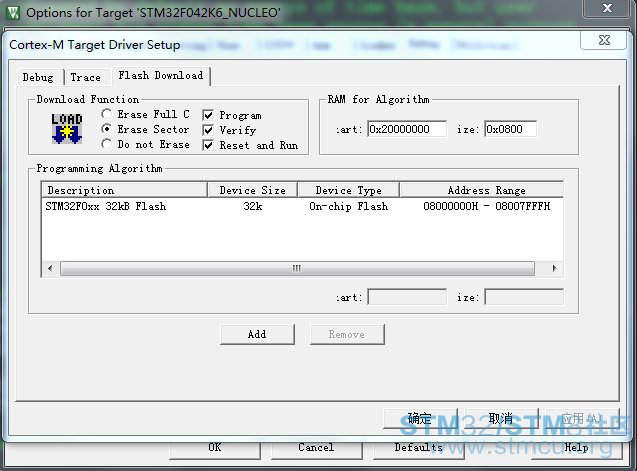637x471 pixels.
Task: Click Defaults in the Options window behind
Action: point(418,451)
